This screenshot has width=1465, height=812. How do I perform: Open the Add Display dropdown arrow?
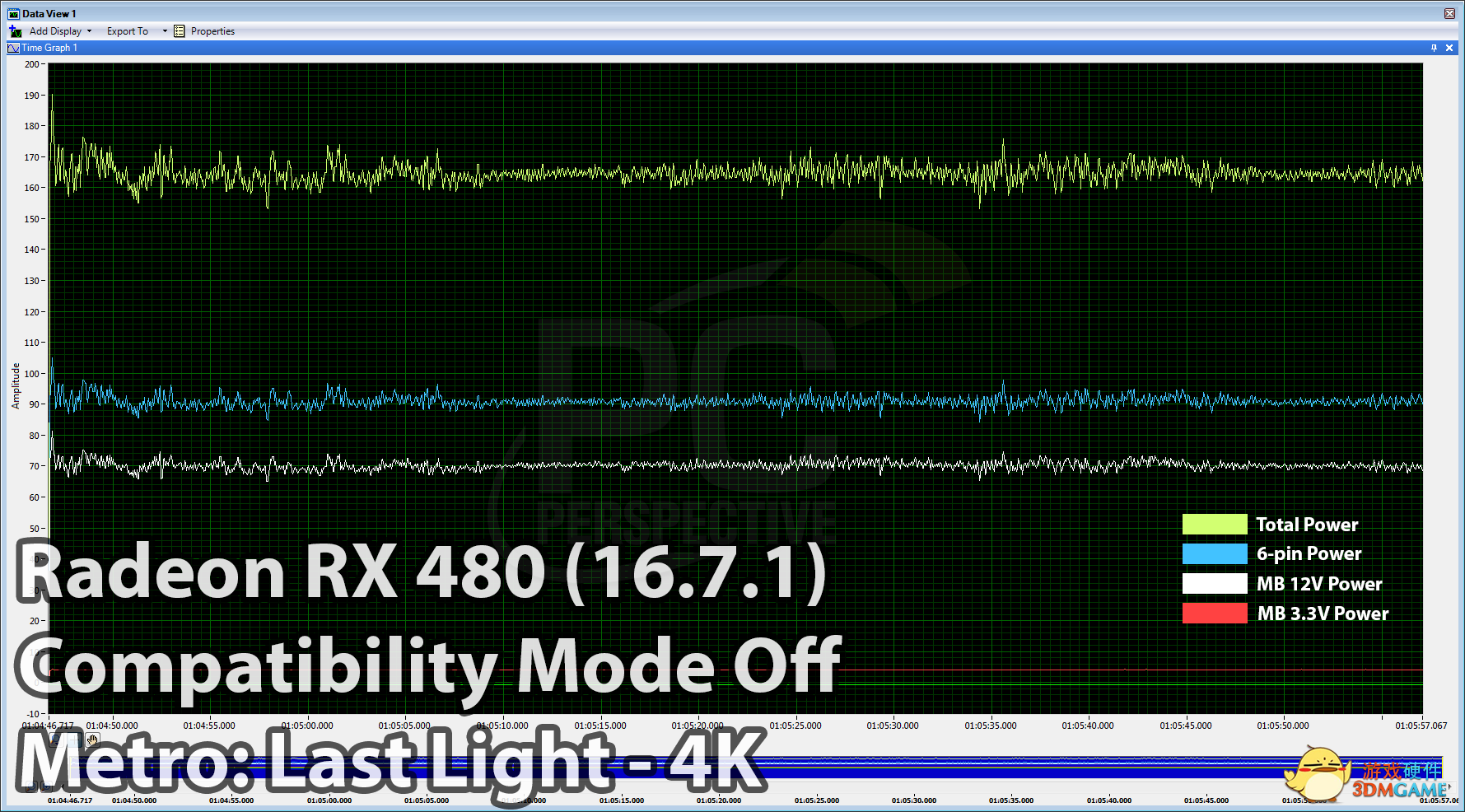point(89,31)
